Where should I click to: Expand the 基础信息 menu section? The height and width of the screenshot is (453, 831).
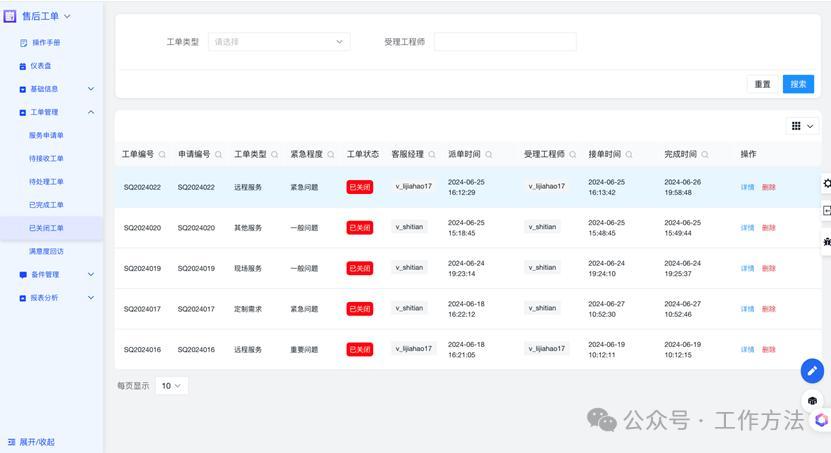[x=91, y=89]
